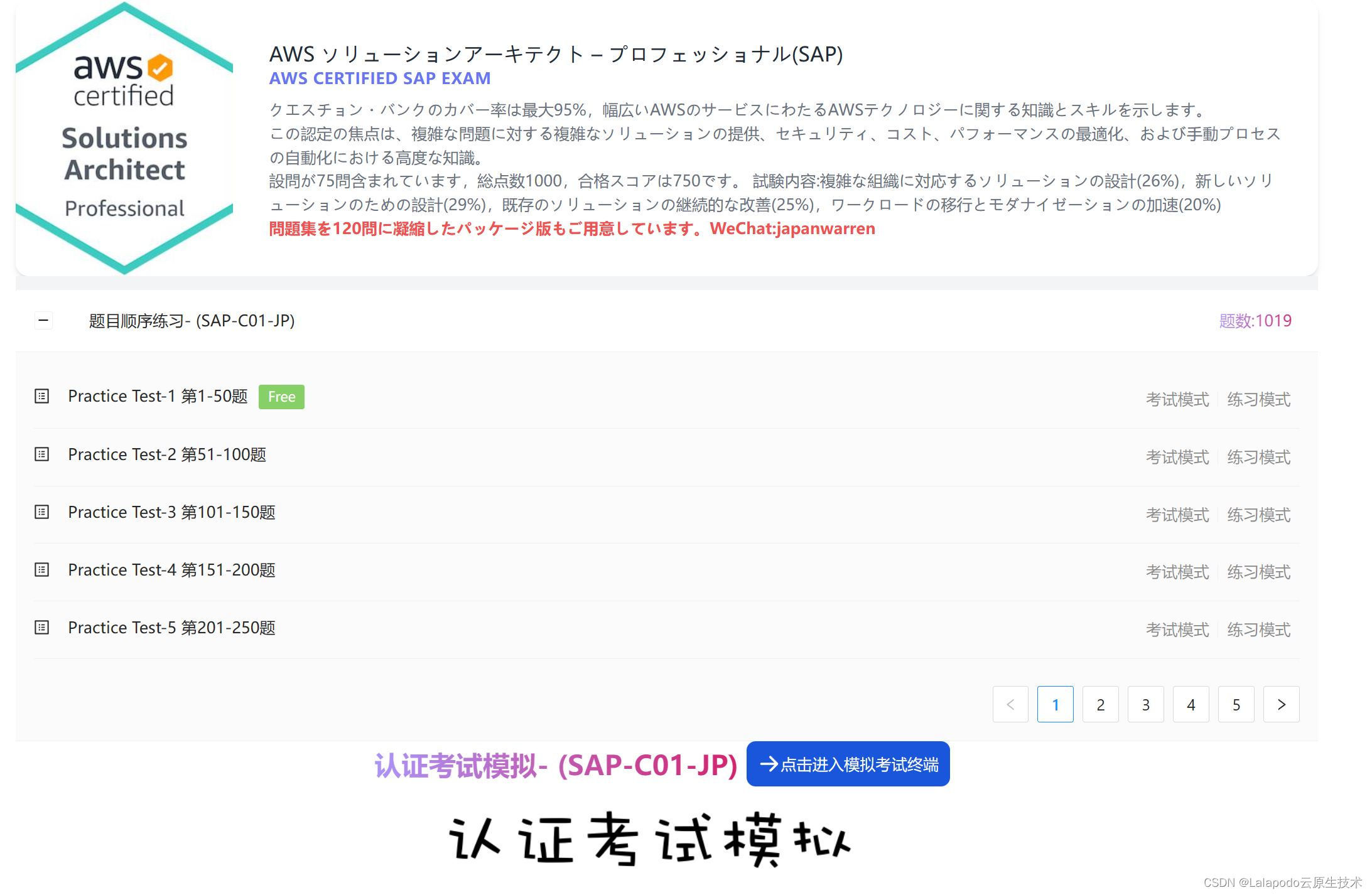Select pagination page 3
This screenshot has height=895, width=1372.
click(1146, 704)
